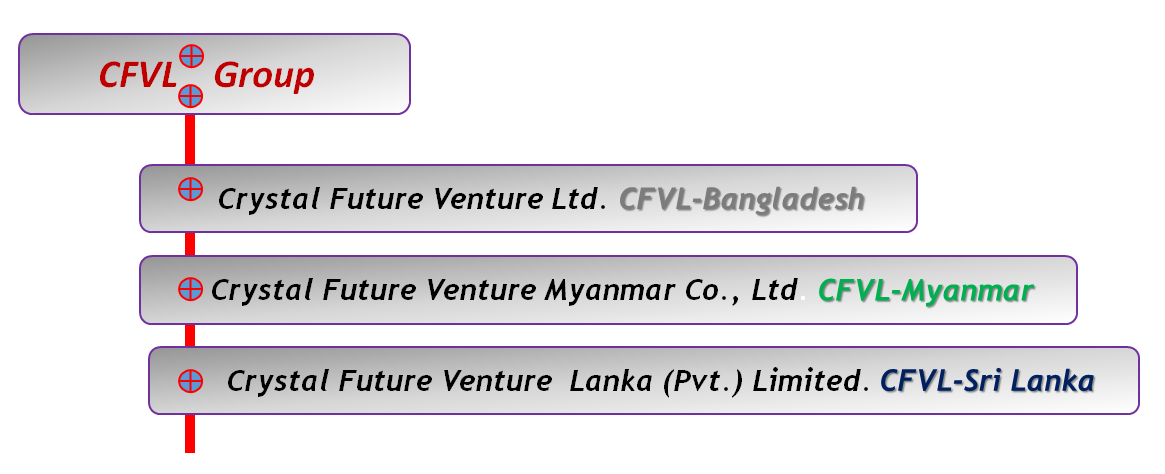
Task: Click the word Limited. in the Sri Lanka row
Action: (811, 381)
